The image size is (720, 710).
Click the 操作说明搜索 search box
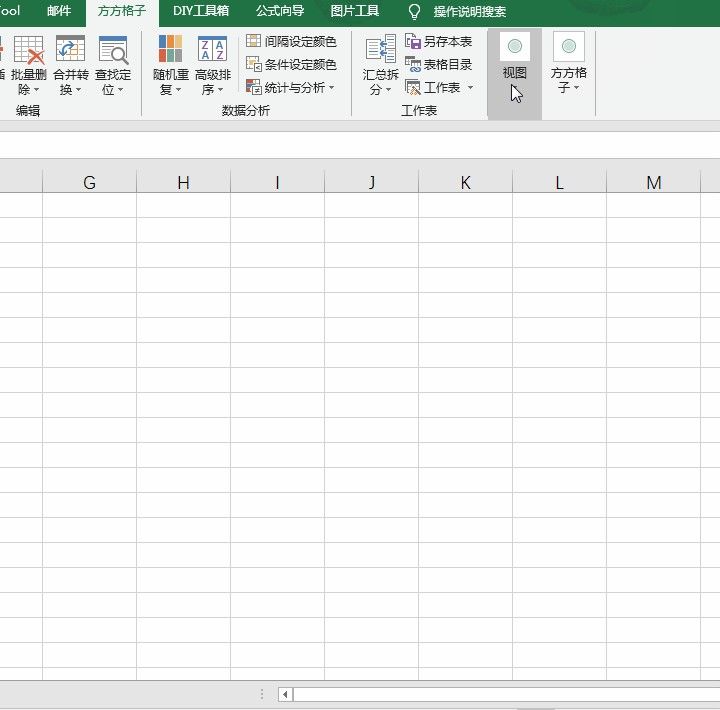469,11
